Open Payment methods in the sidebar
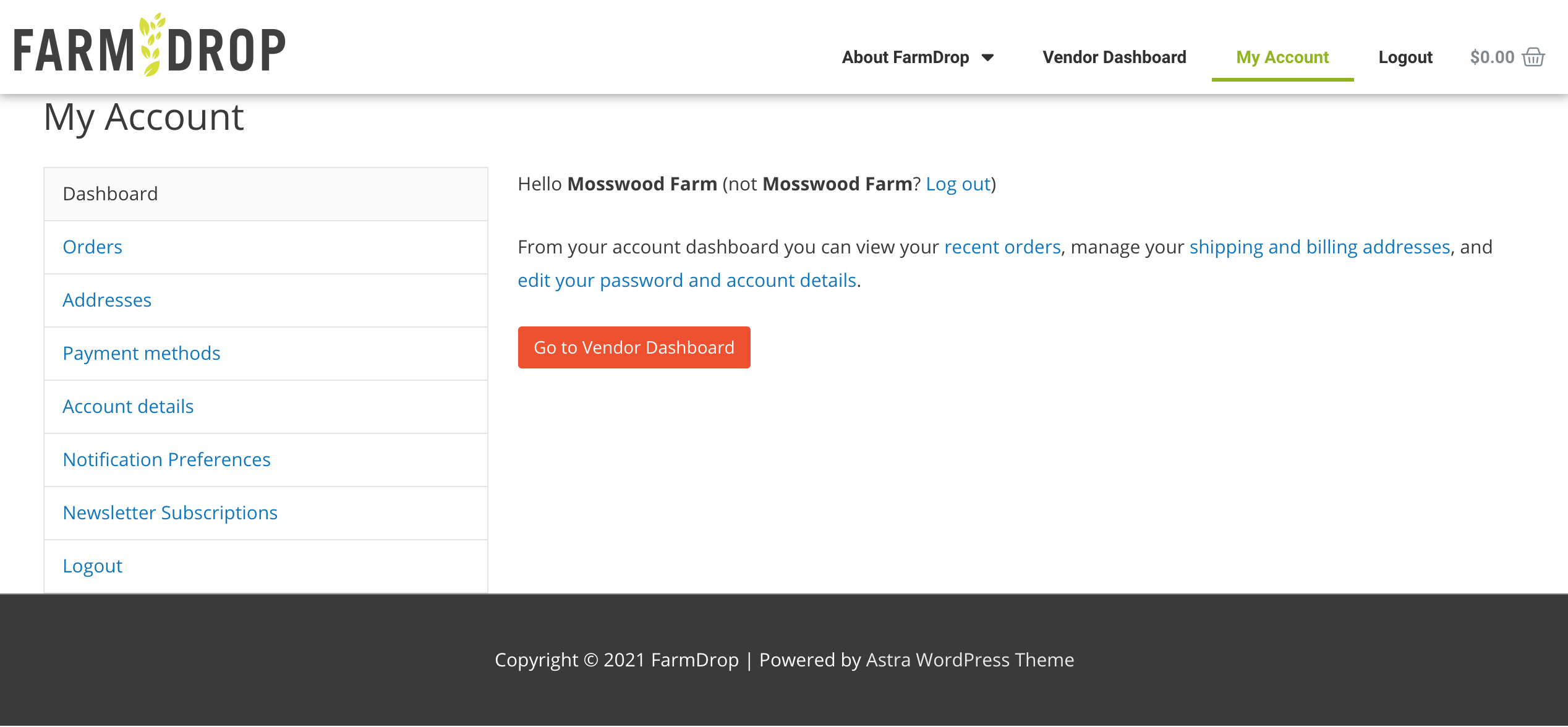The height and width of the screenshot is (727, 1568). [x=141, y=353]
